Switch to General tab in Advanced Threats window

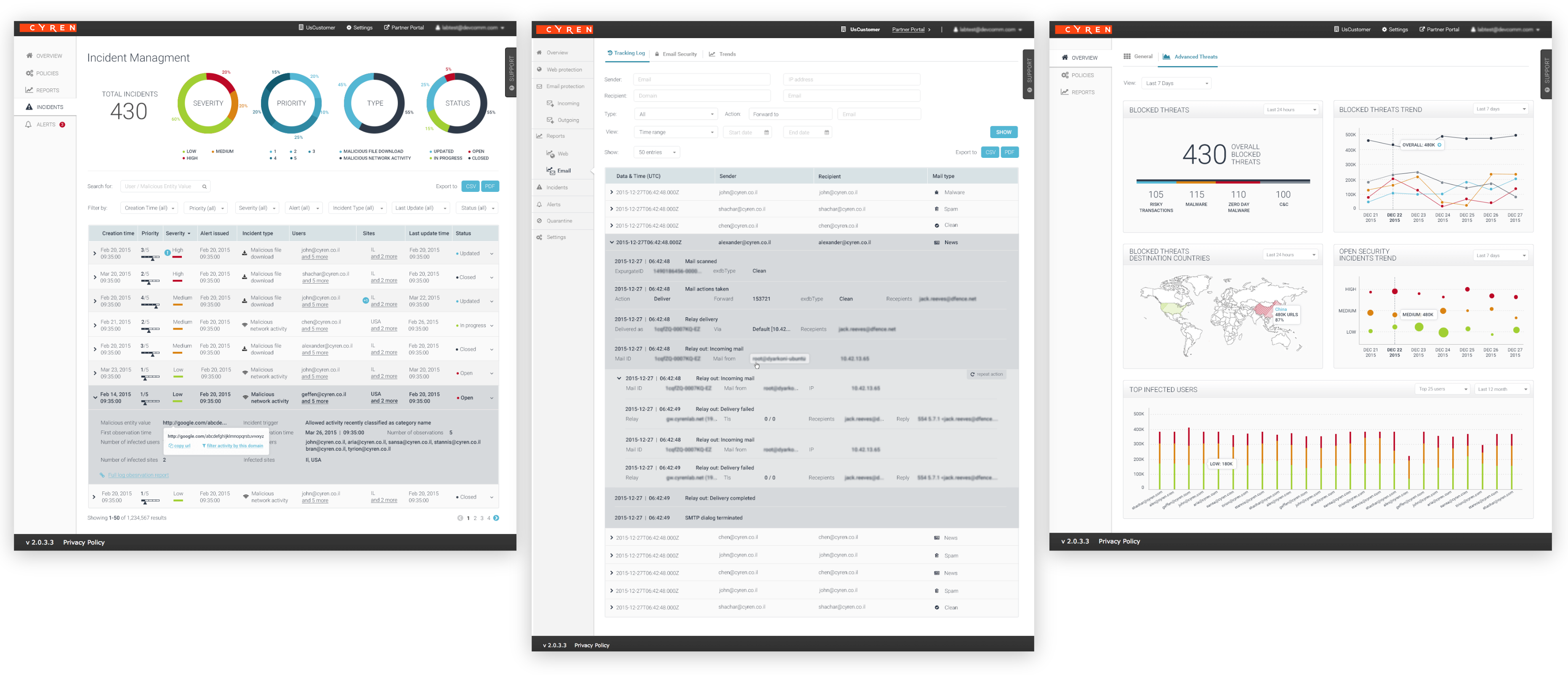[1138, 57]
